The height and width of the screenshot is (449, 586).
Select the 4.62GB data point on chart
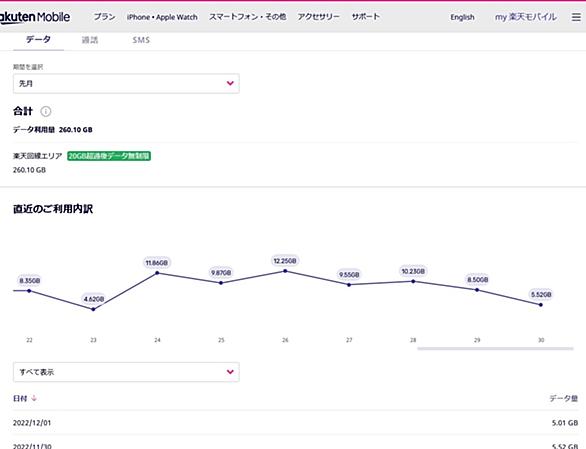coord(93,309)
